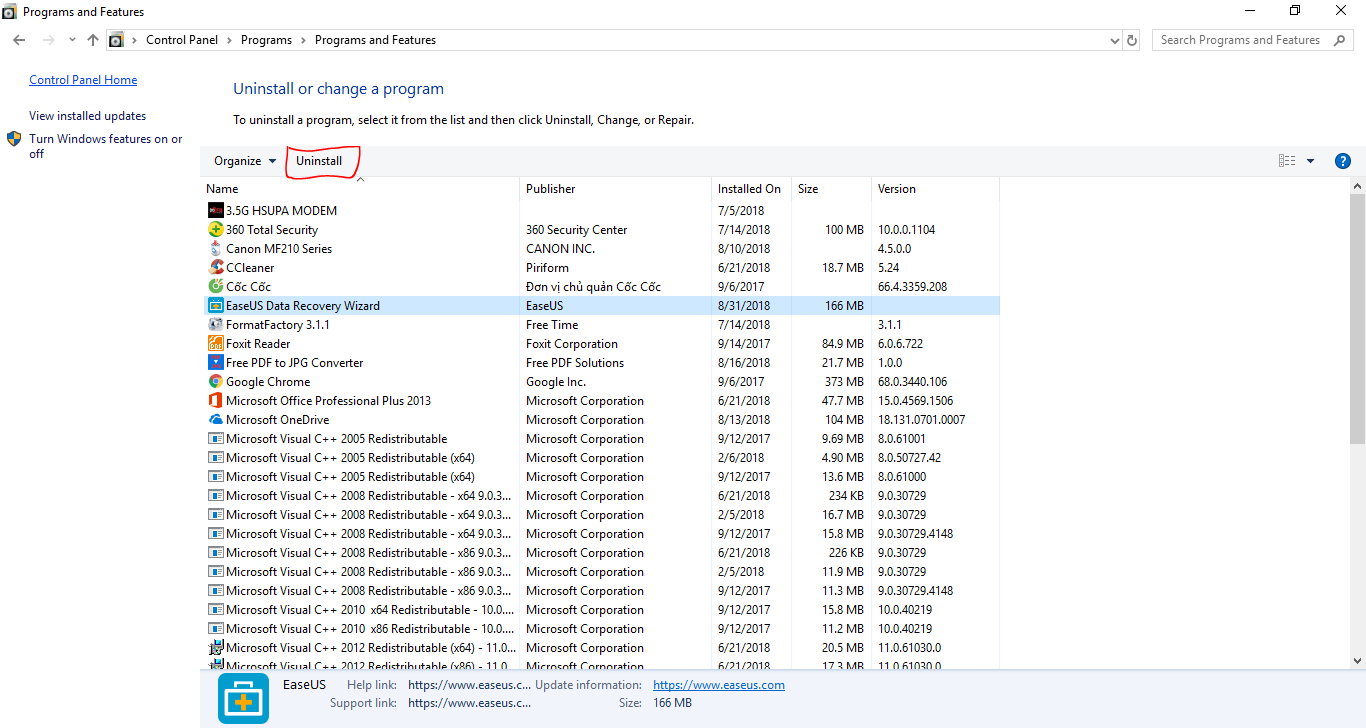Screen dimensions: 1366x728
Task: Click the large EaseUS icon in details pane
Action: tap(244, 697)
